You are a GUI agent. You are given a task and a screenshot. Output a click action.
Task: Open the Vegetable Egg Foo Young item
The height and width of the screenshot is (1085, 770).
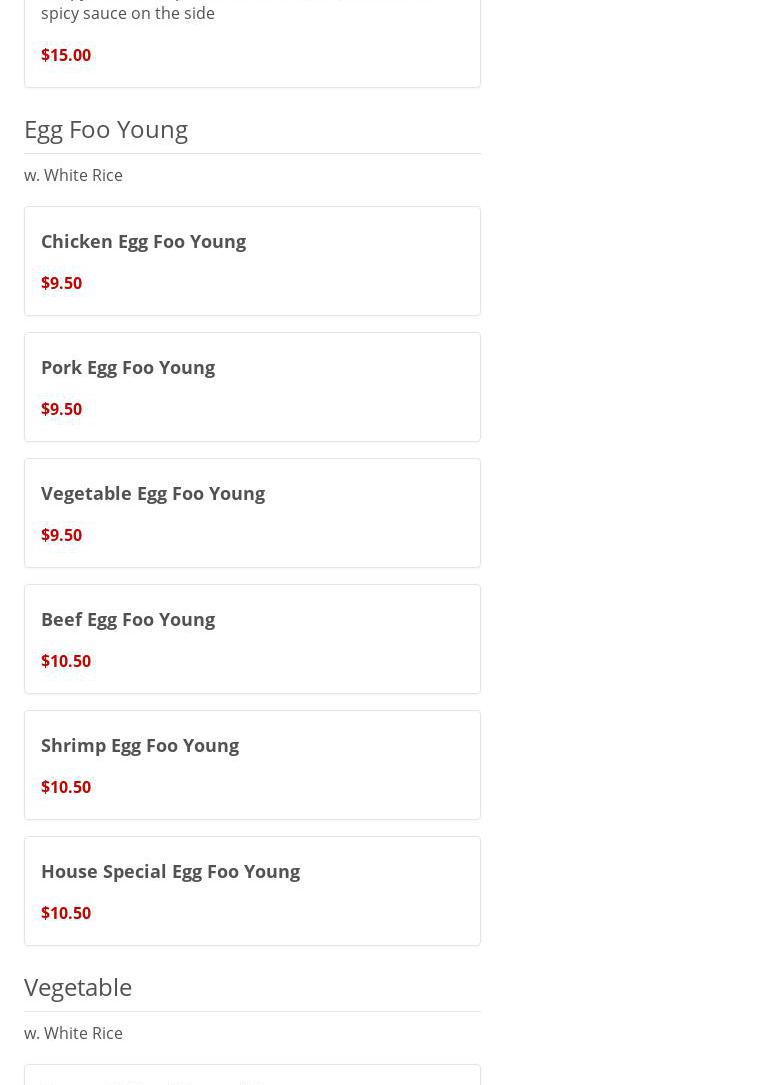[252, 512]
